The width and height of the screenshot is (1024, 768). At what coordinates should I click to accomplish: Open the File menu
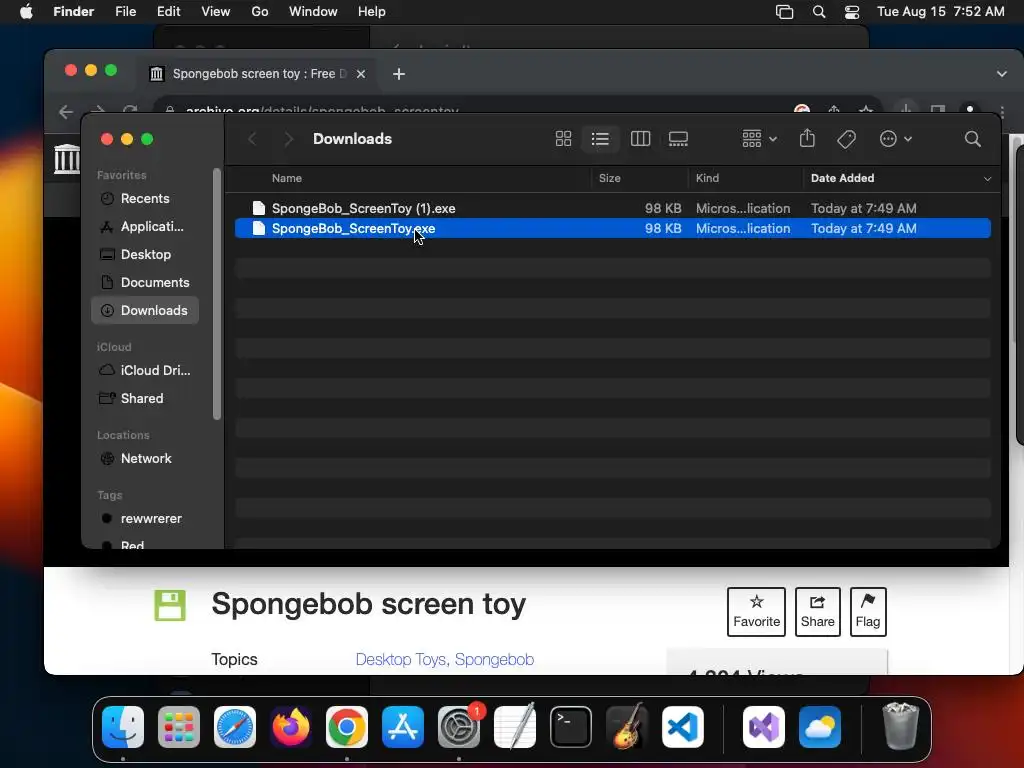(125, 12)
